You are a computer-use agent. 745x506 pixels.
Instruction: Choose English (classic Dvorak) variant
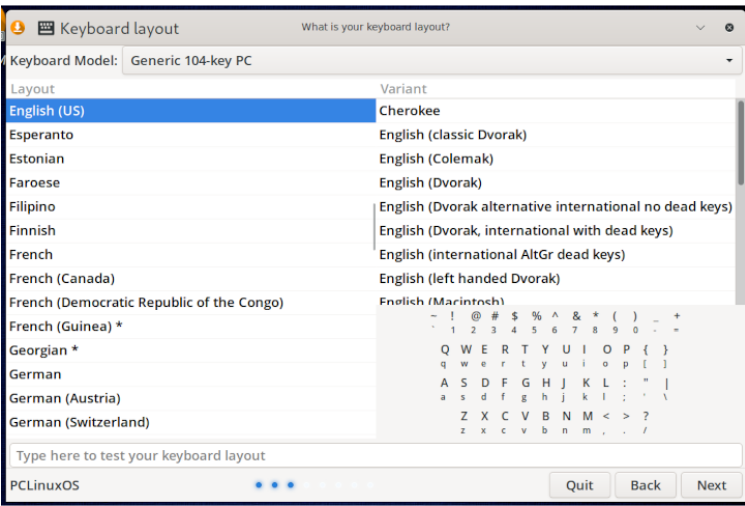555,134
